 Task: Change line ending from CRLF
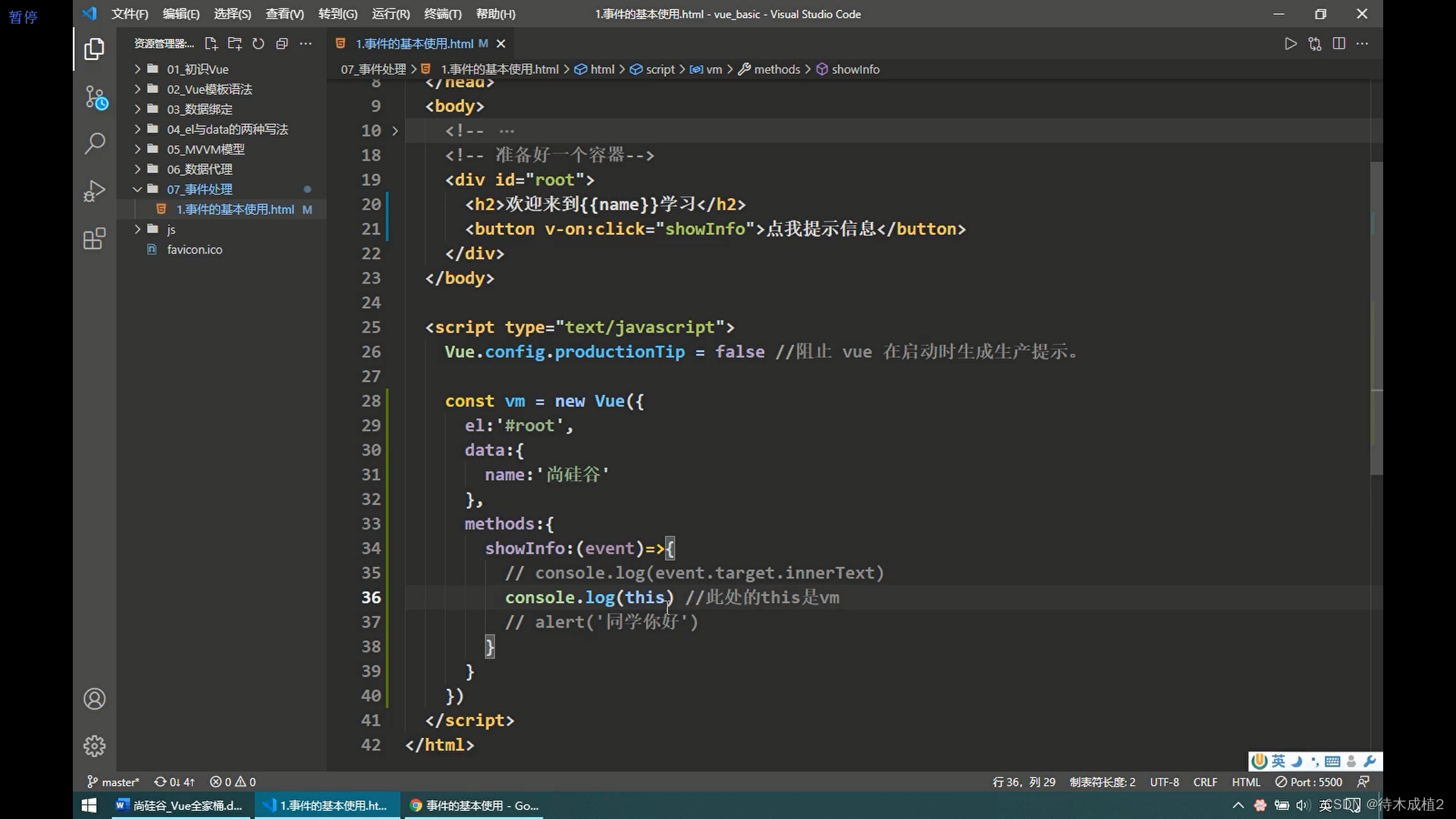coord(1205,782)
